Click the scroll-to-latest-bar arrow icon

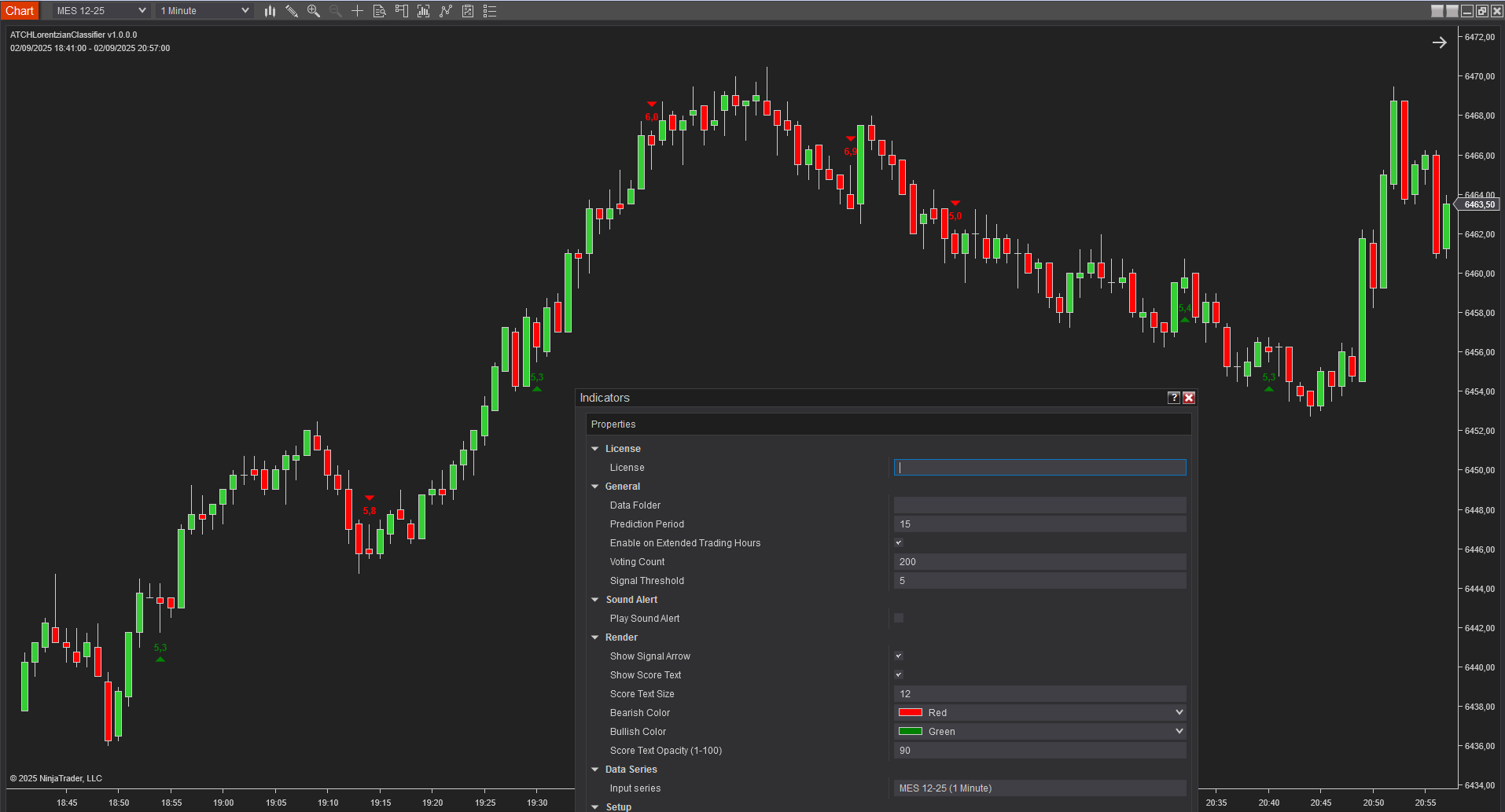point(1439,42)
